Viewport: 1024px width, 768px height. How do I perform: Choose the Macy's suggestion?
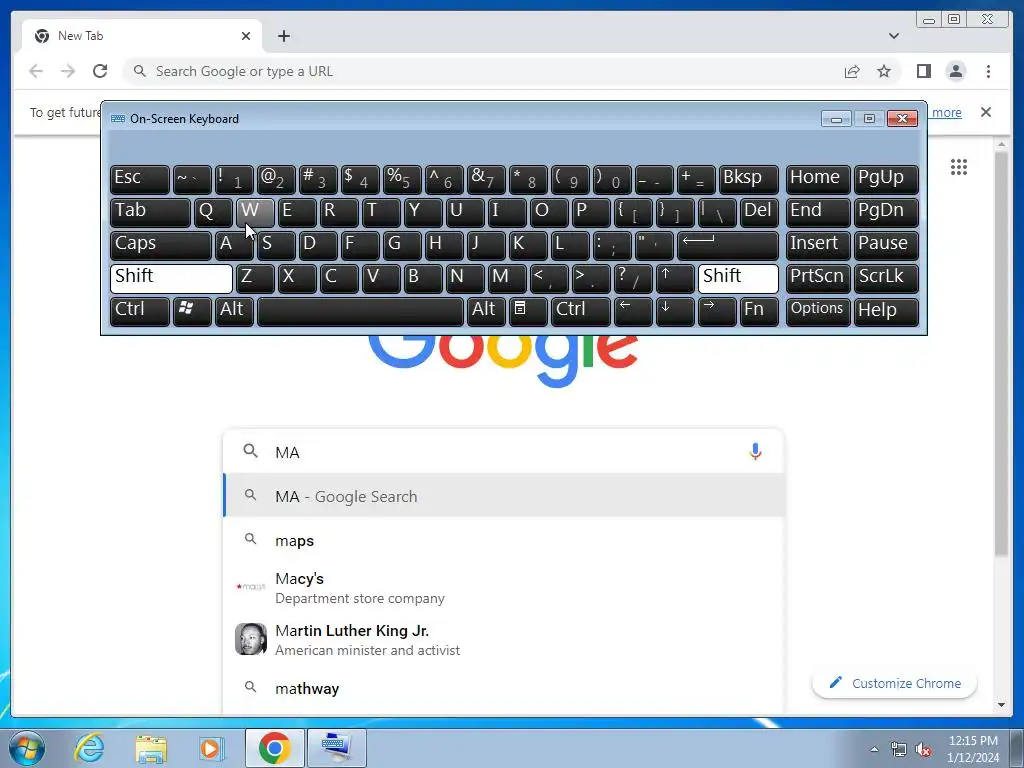503,588
